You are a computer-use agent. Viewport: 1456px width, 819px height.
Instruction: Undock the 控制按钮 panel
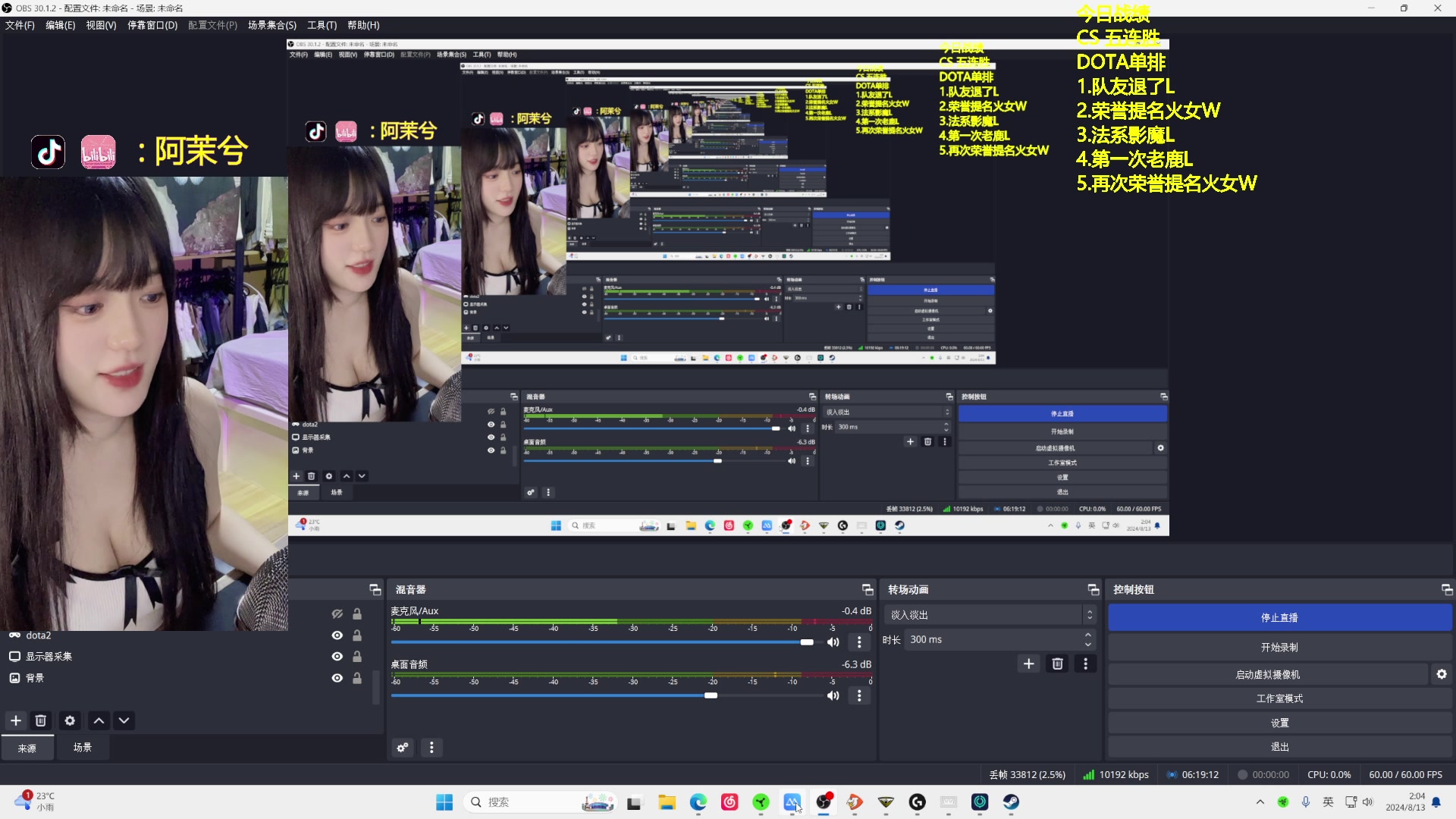[1446, 589]
